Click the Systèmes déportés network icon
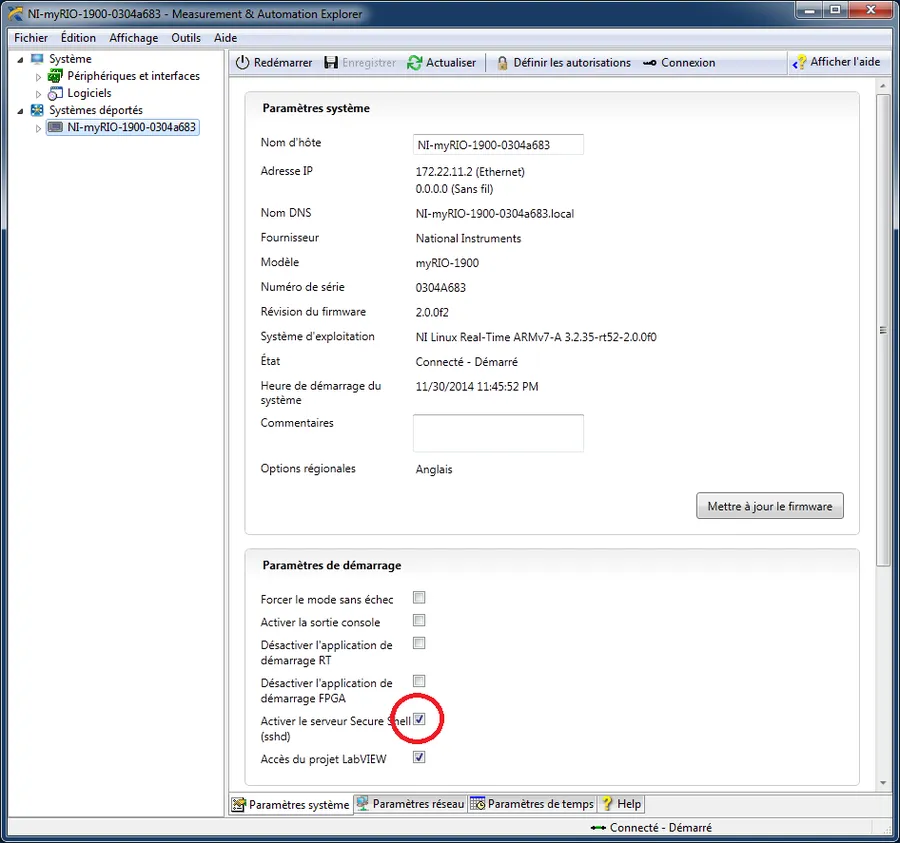This screenshot has height=843, width=900. (37, 110)
